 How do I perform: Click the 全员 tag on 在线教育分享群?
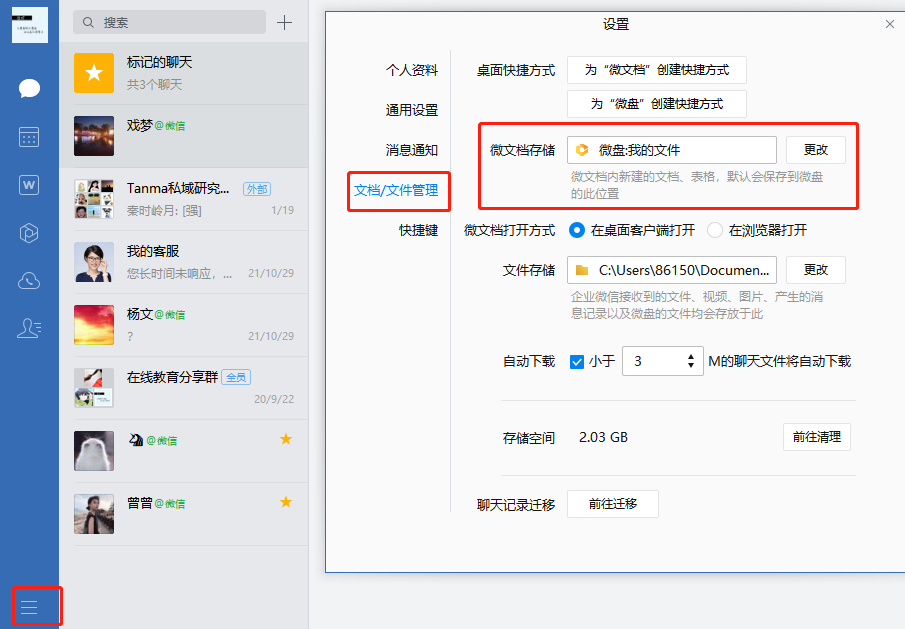(236, 377)
